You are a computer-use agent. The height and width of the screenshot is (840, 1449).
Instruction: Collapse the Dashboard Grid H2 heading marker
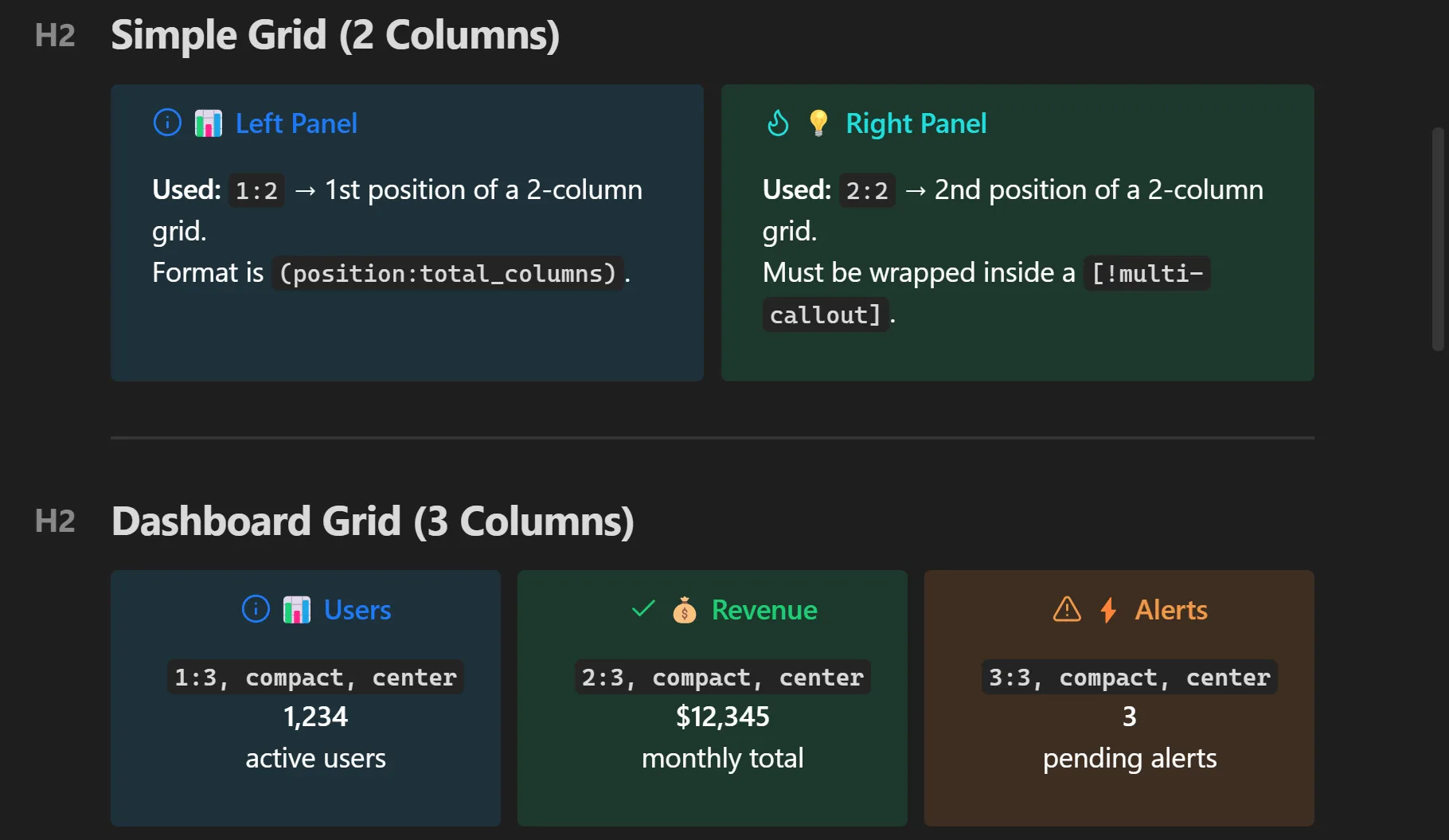coord(55,522)
